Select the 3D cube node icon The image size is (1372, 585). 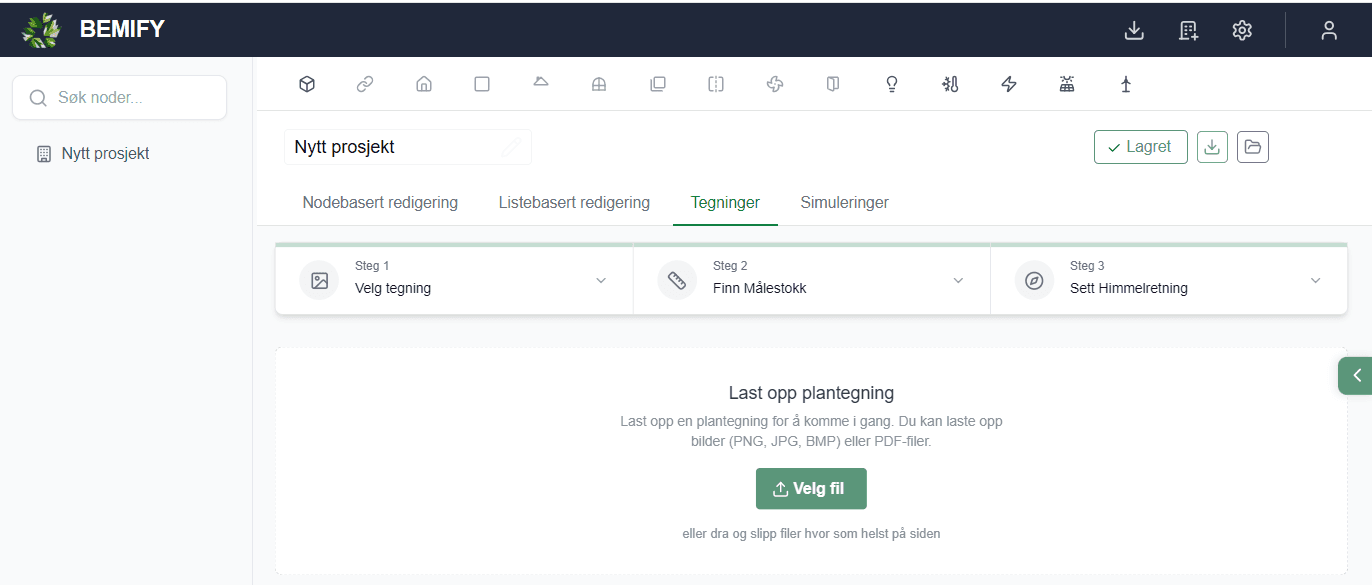pos(307,84)
